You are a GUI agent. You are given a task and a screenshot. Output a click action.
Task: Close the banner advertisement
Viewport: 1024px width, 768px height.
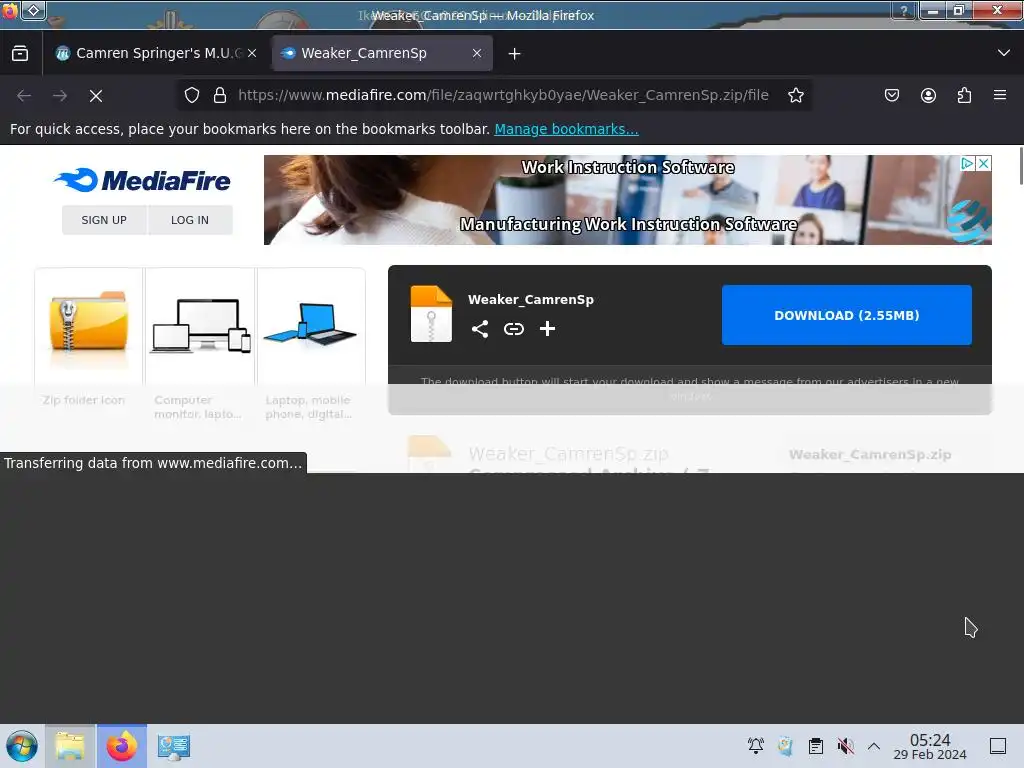(984, 163)
